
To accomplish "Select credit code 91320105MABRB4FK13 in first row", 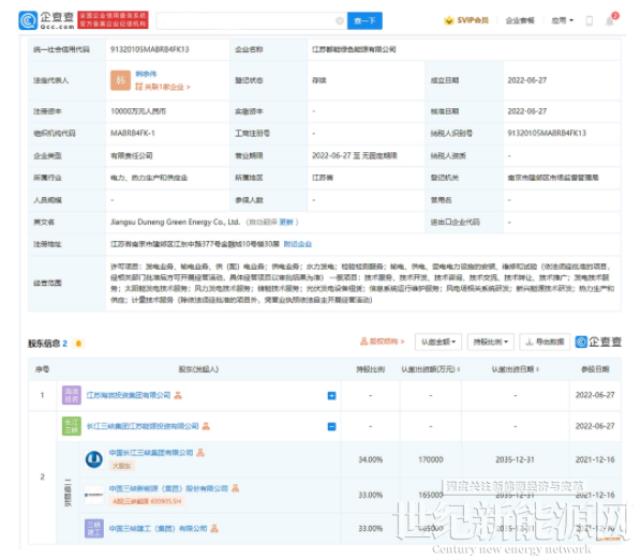I will (150, 49).
